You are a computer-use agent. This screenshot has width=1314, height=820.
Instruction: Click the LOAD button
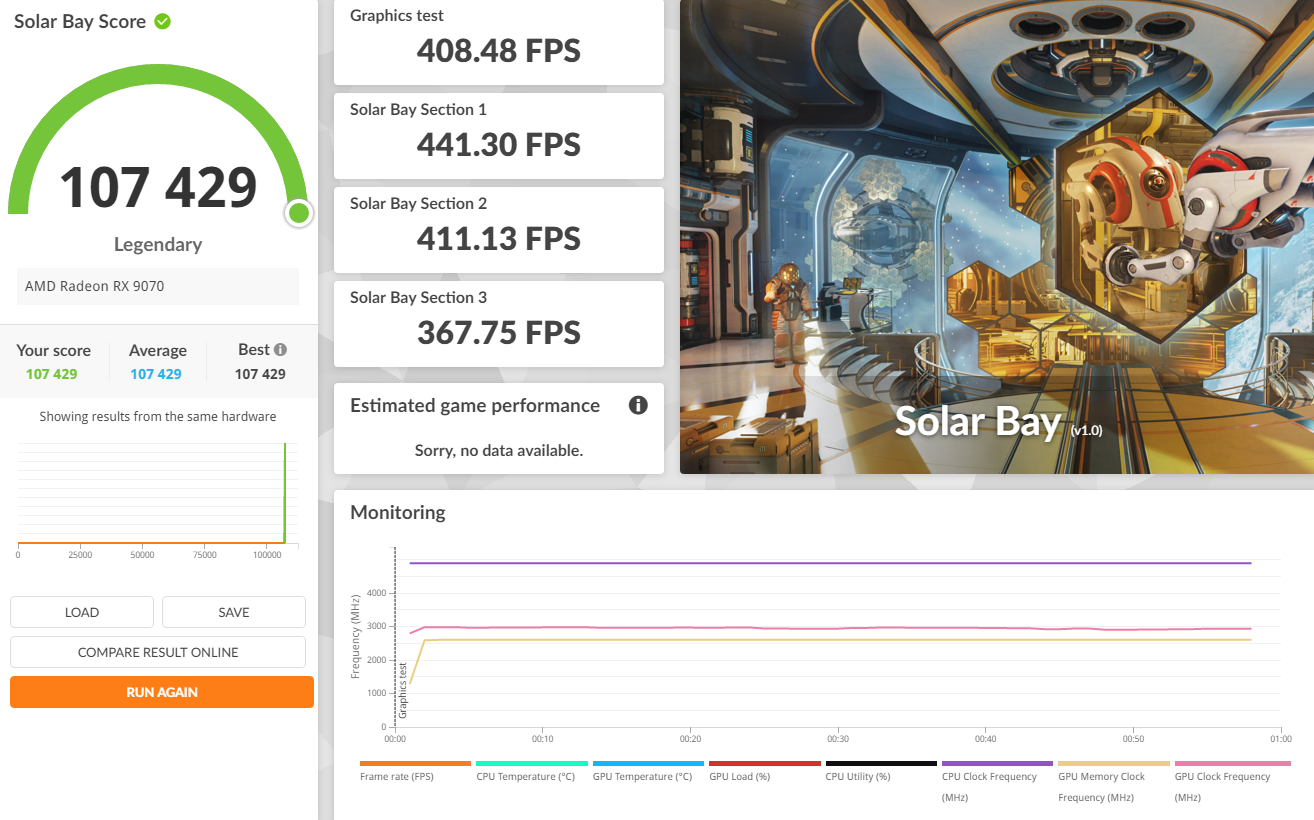point(82,612)
